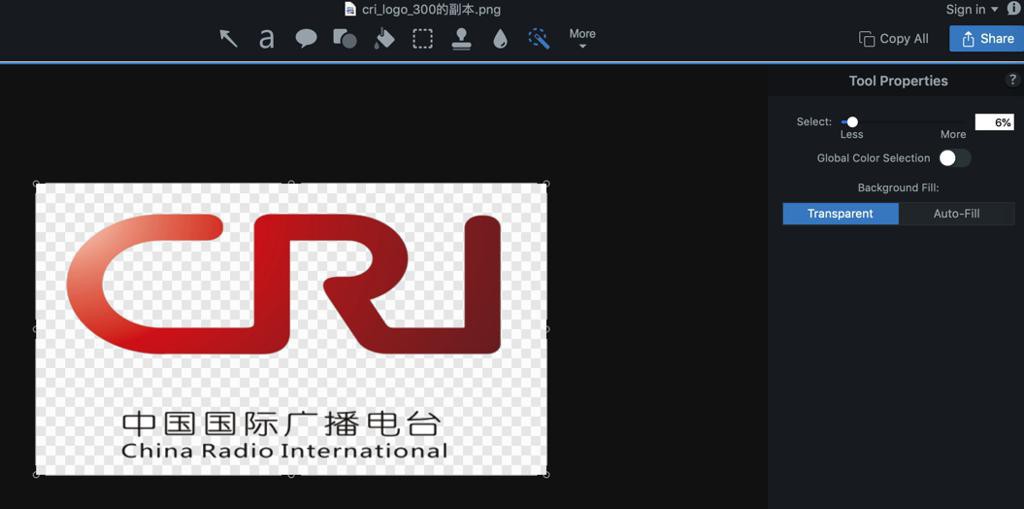Select the Shape tool
The width and height of the screenshot is (1024, 509).
[x=345, y=39]
